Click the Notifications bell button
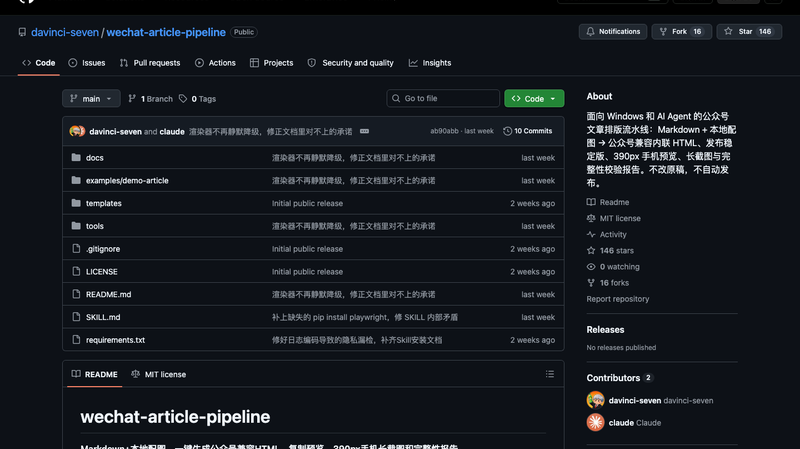 [x=613, y=32]
